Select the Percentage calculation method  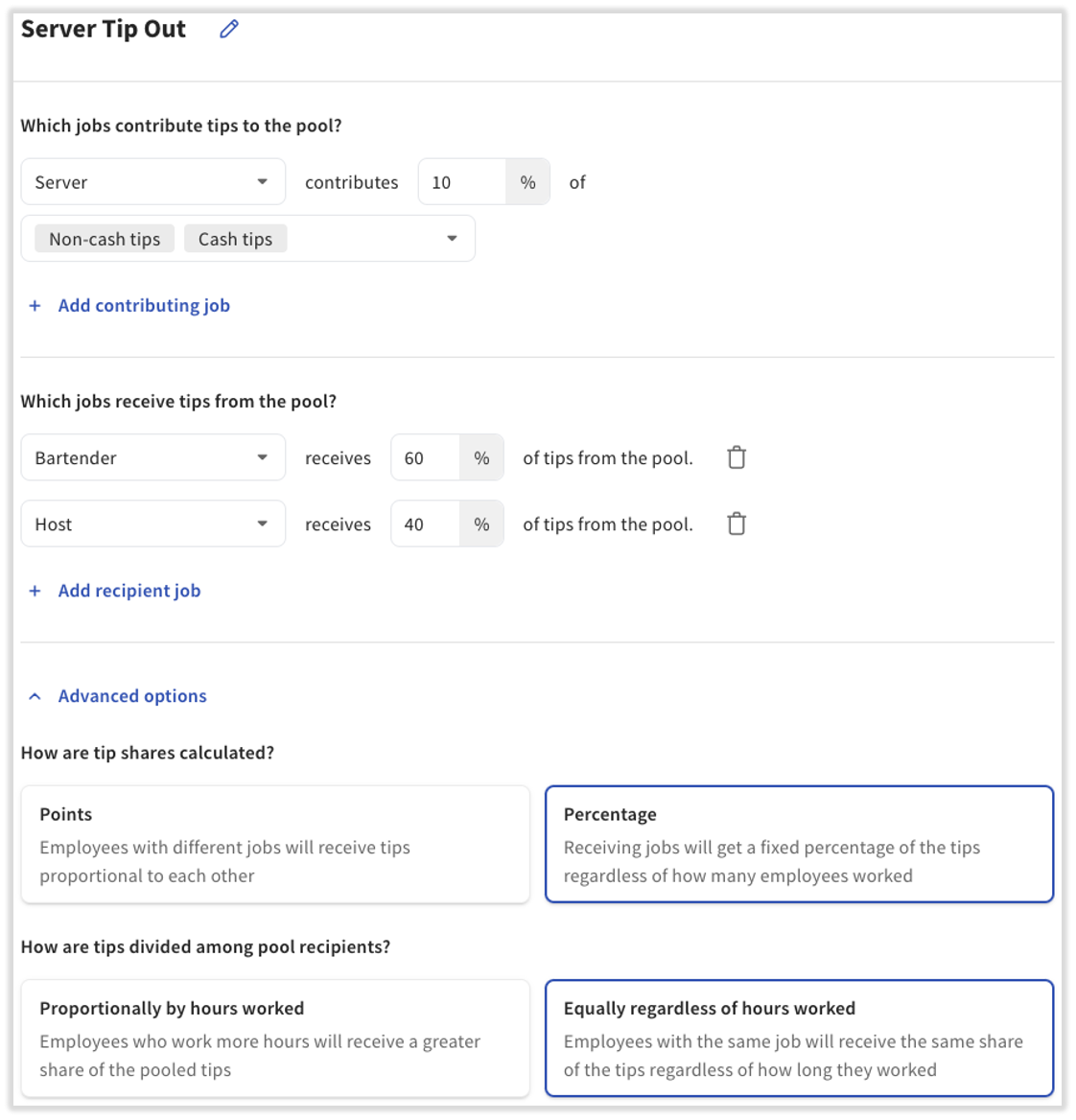click(x=801, y=844)
